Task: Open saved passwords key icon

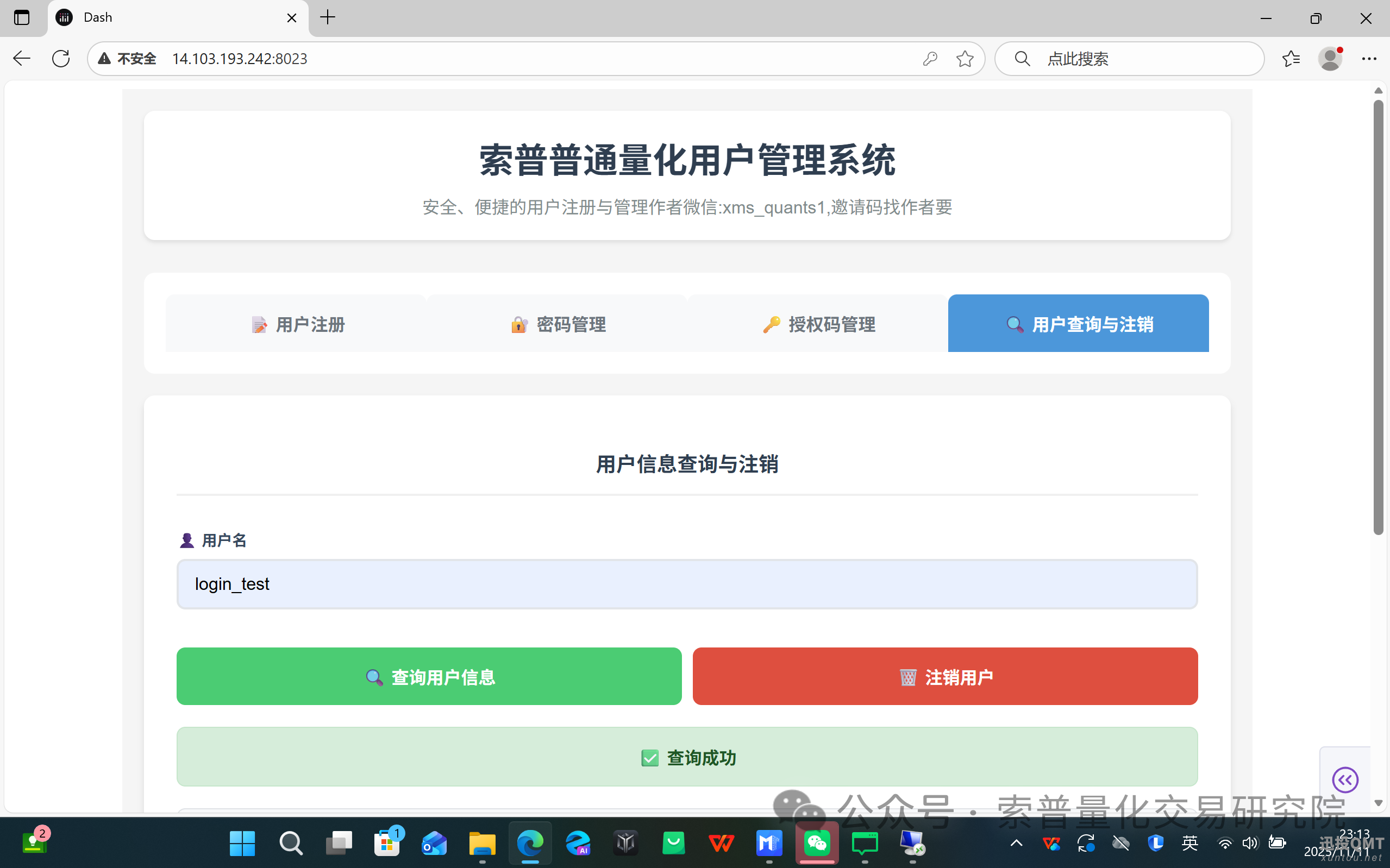Action: tap(930, 59)
